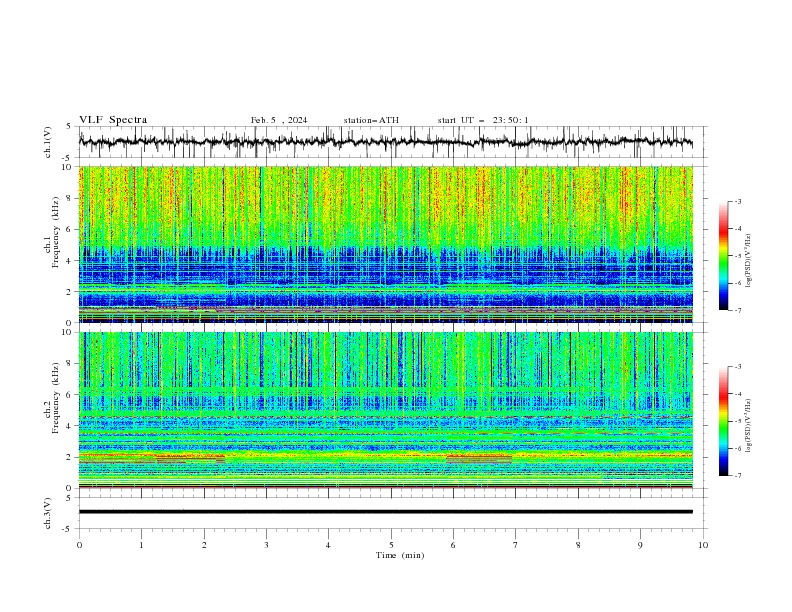The image size is (792, 612).
Task: Click the "Time (min)" axis title
Action: 400,555
